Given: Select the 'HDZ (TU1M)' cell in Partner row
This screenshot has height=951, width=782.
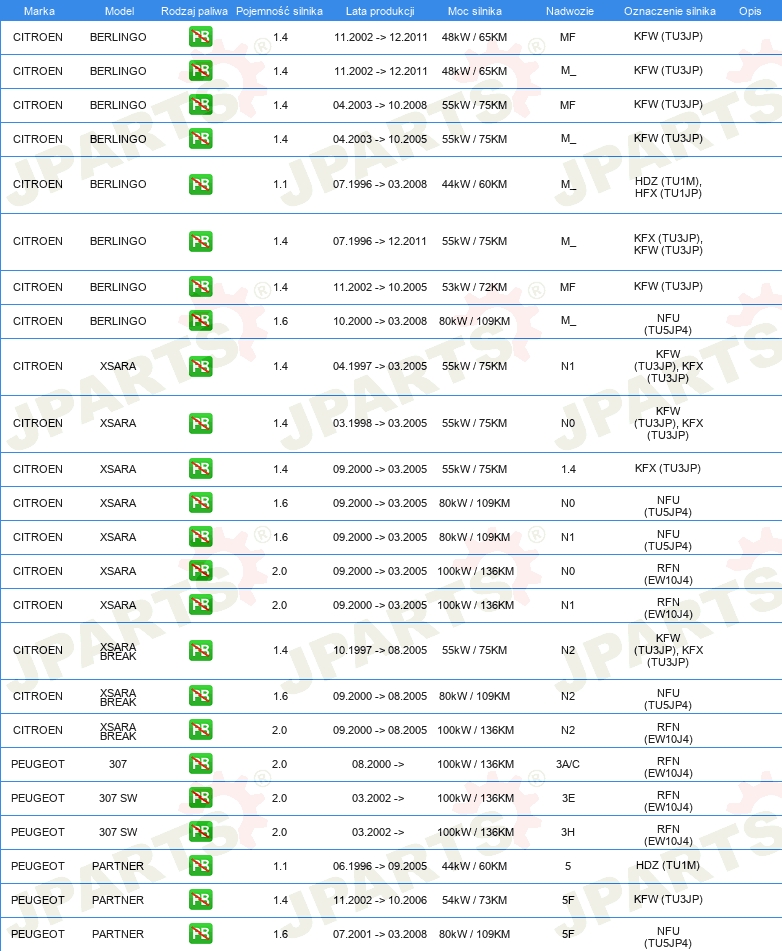Looking at the screenshot, I should click(668, 865).
